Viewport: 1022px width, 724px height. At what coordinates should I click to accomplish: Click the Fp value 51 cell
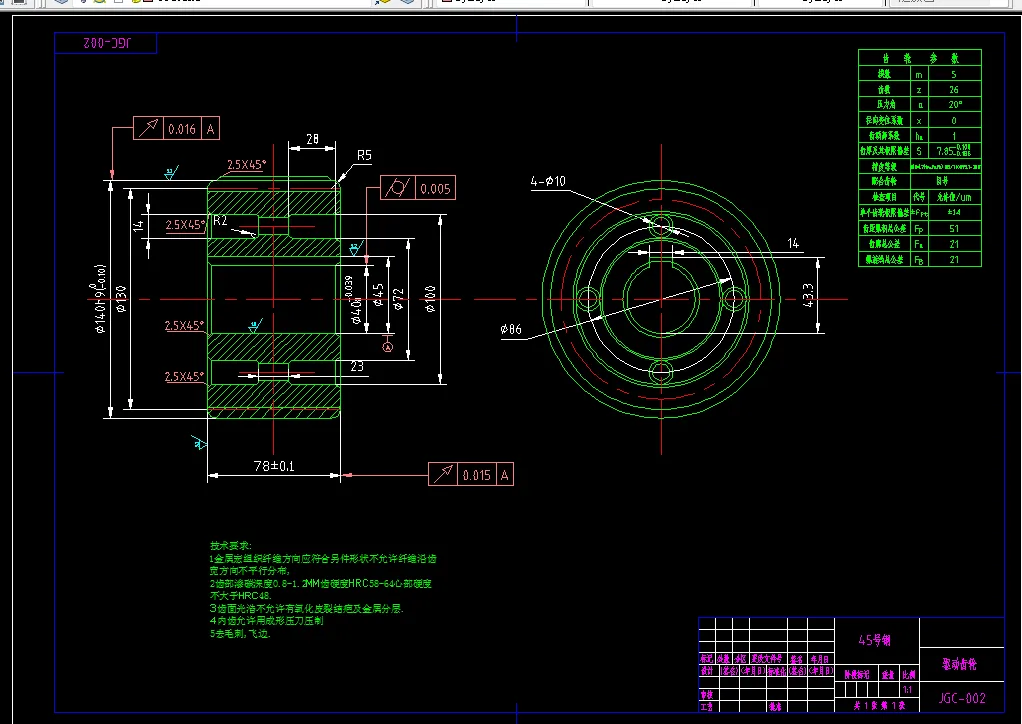point(954,228)
